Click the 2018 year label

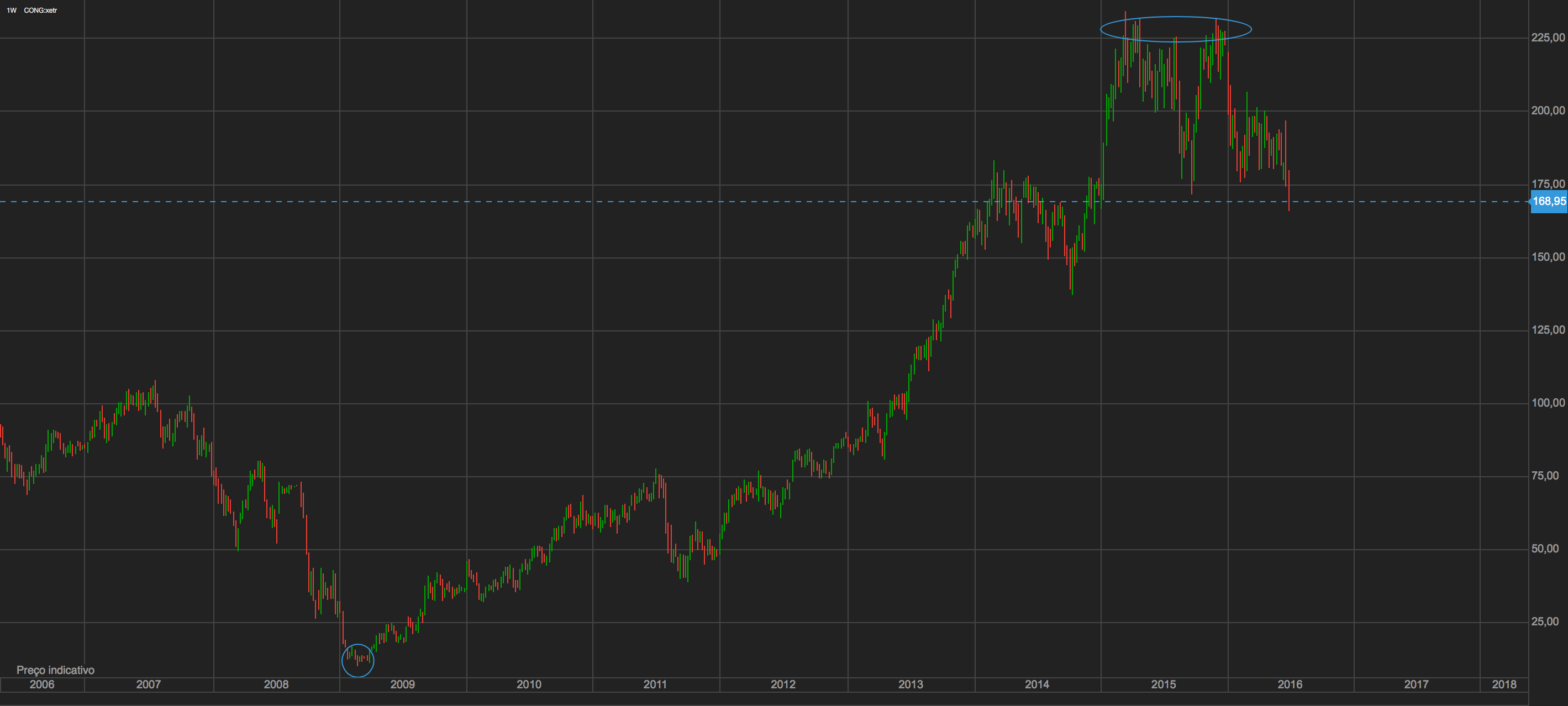point(1504,684)
